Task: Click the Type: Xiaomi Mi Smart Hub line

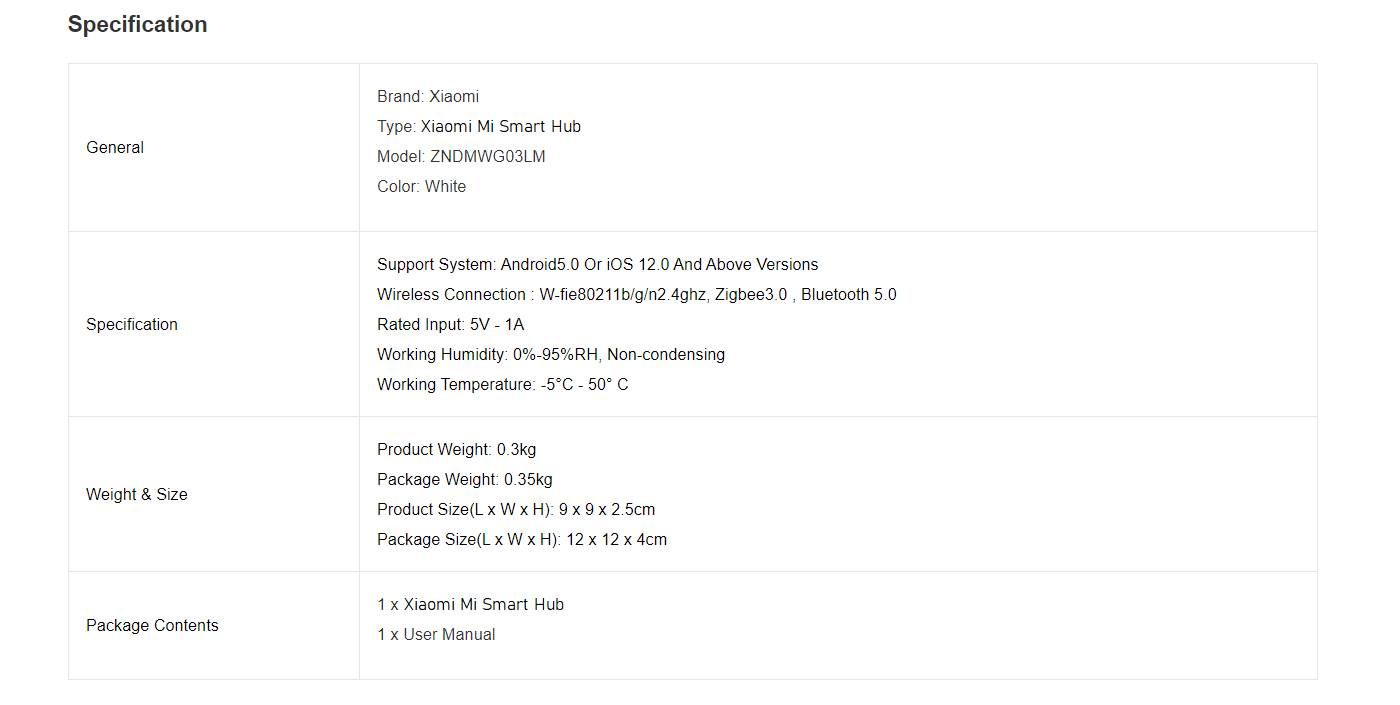Action: coord(479,126)
